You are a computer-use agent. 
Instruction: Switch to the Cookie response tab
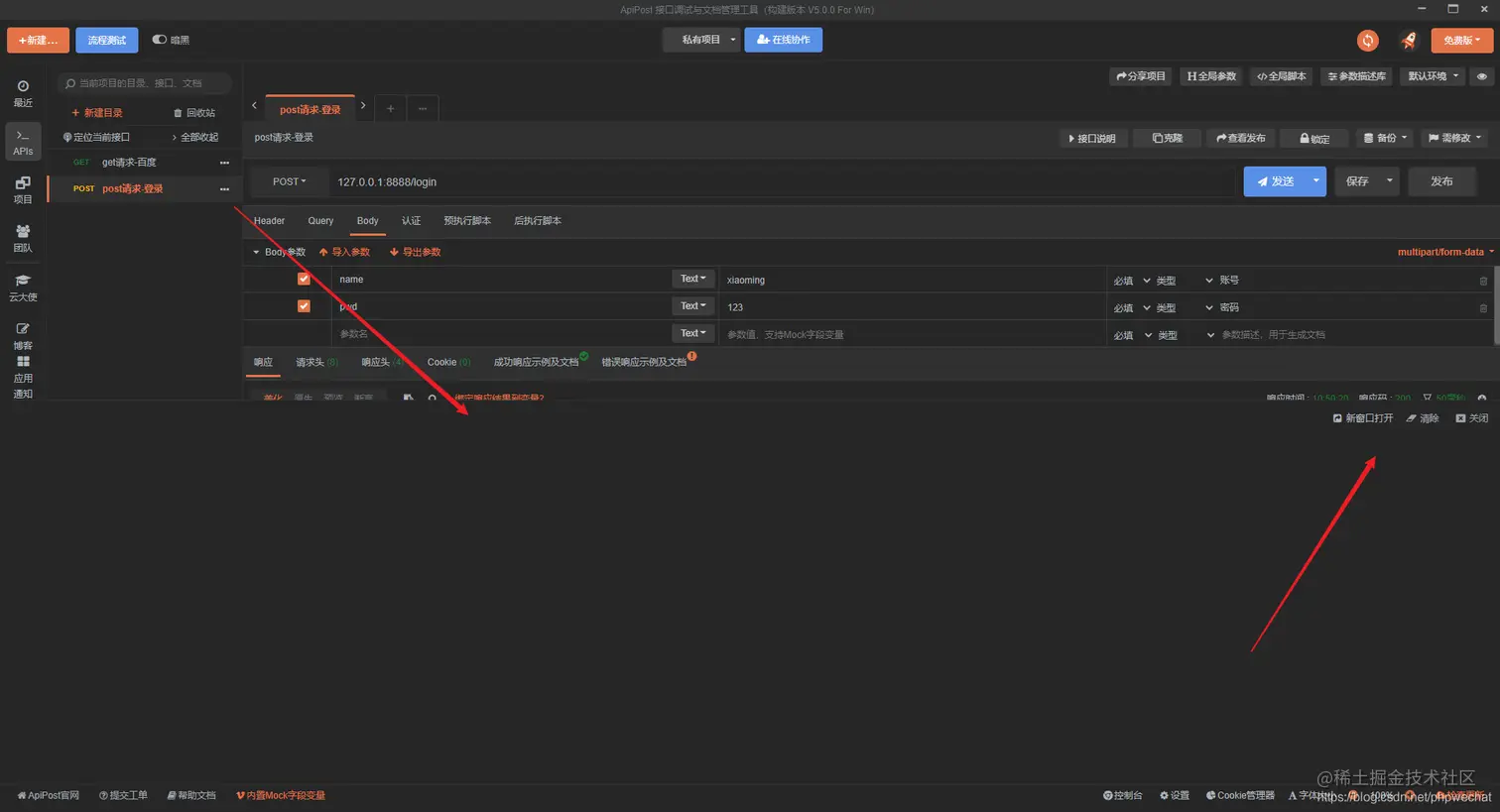tap(448, 363)
